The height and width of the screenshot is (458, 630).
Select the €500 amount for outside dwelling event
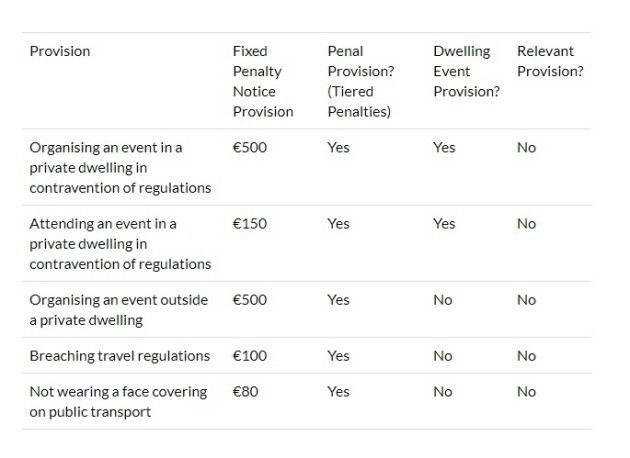coord(250,300)
